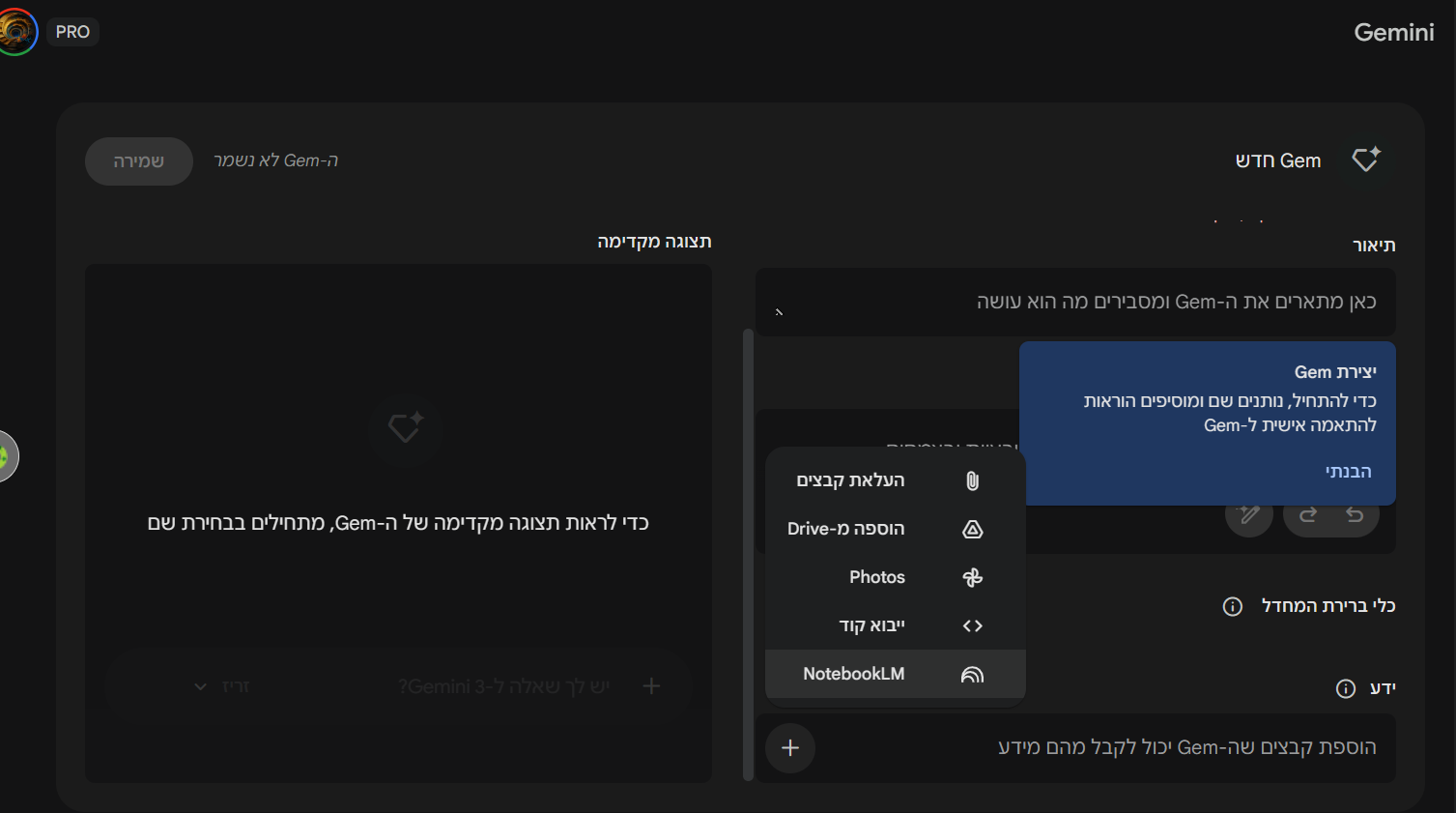Click the plus button to add knowledge files
Screen dimensions: 1456x813
coord(790,748)
